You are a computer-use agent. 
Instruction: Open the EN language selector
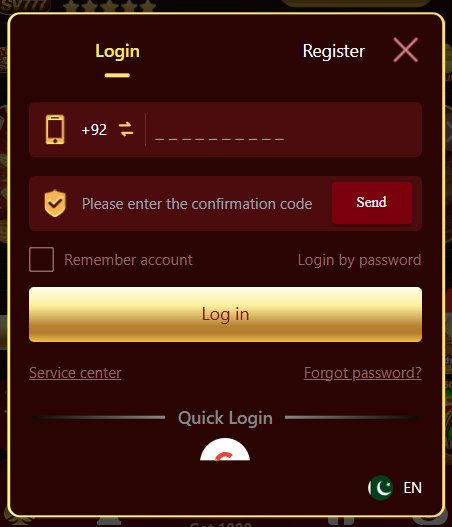(413, 488)
